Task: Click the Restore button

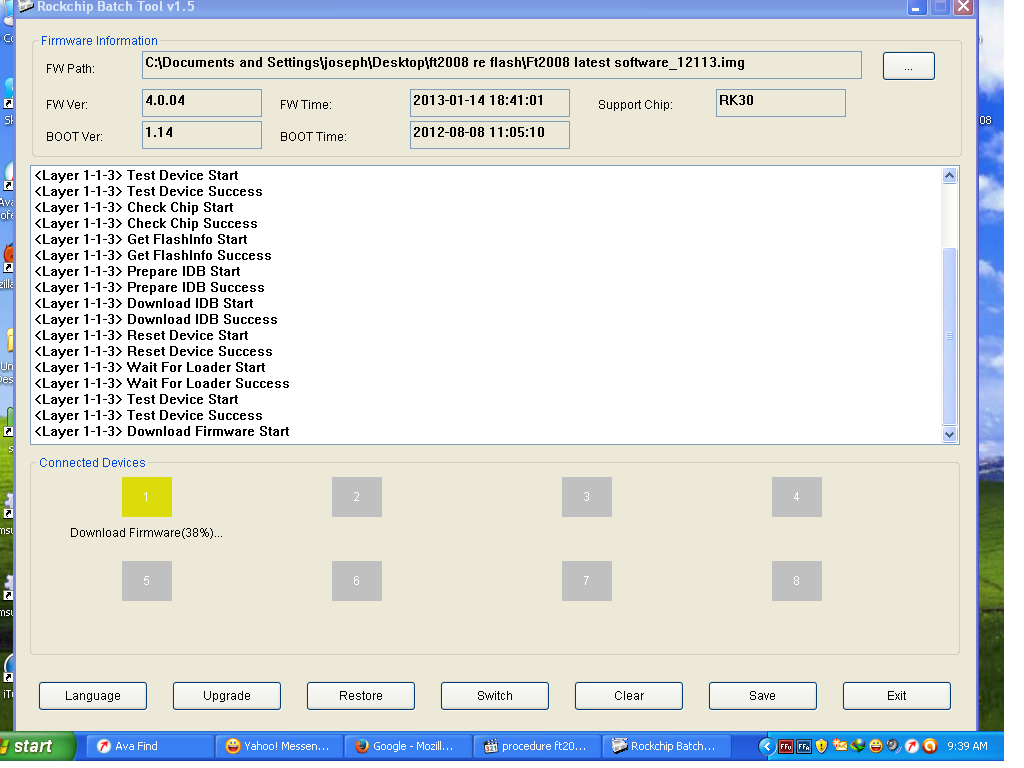Action: pos(360,696)
